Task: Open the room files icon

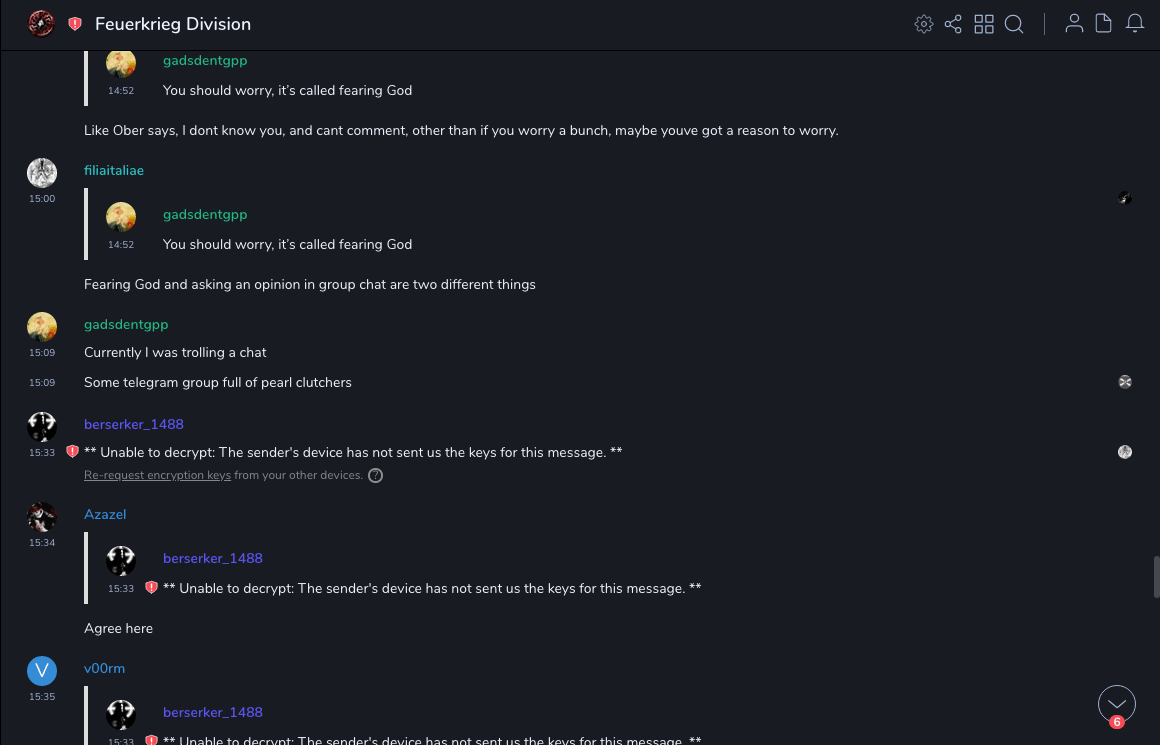Action: pos(1104,24)
